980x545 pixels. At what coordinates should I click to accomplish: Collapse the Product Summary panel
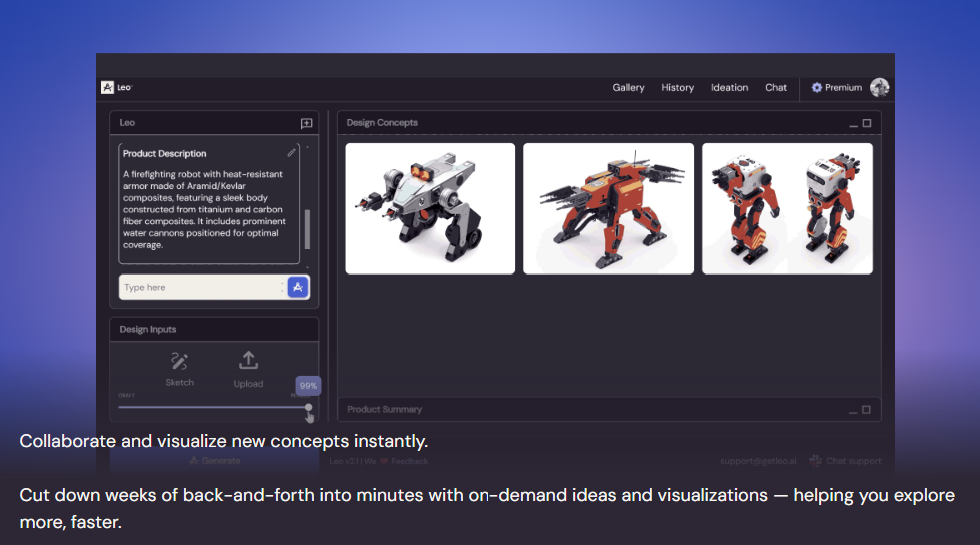point(853,410)
